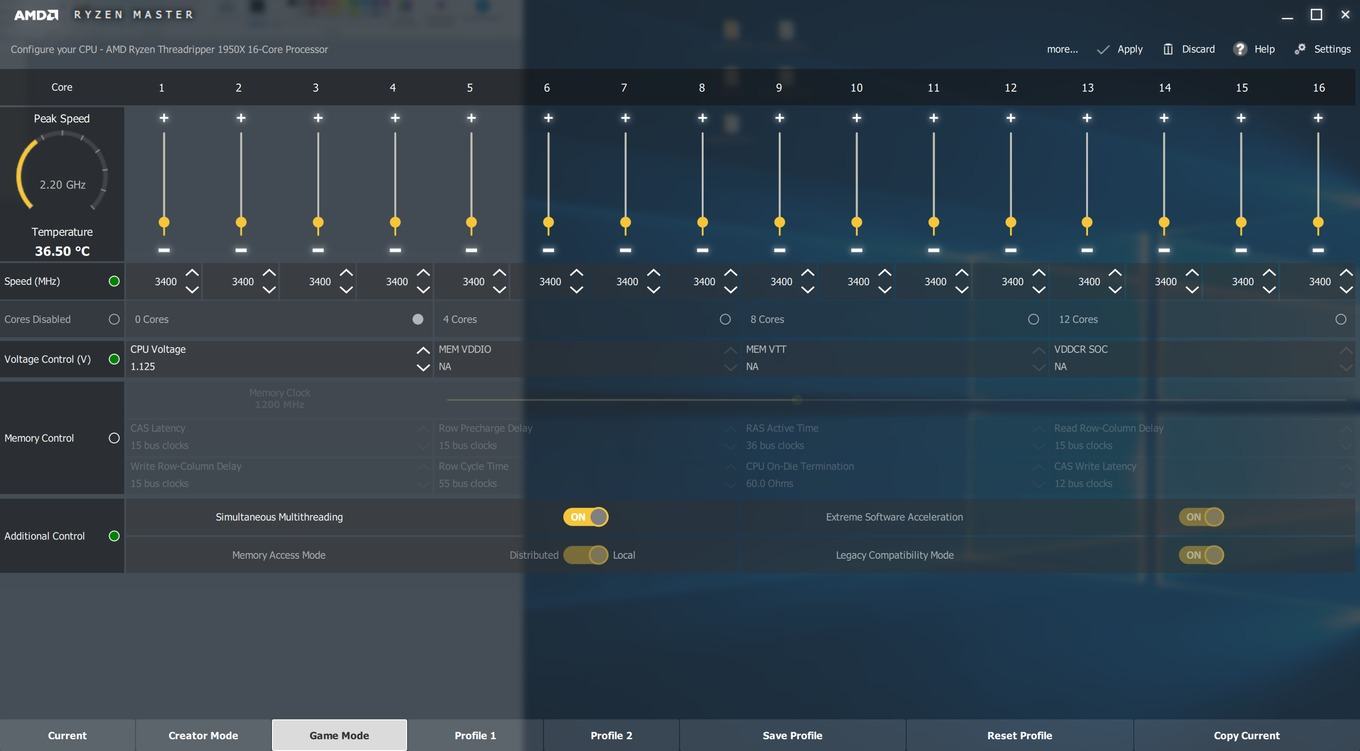Click the core 7 speed slider handle

click(625, 222)
